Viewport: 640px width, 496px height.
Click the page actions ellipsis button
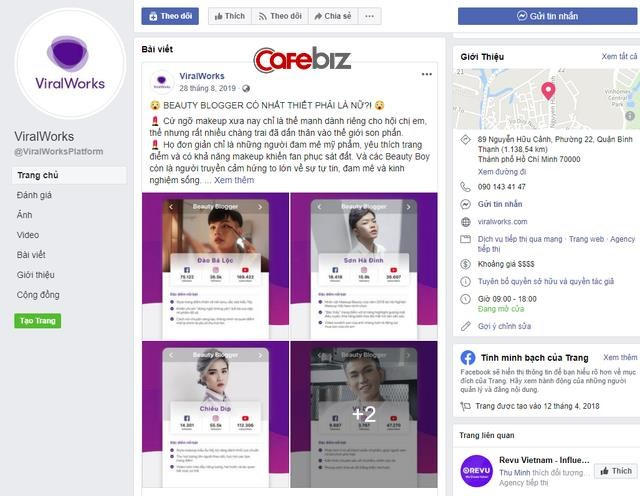(369, 16)
